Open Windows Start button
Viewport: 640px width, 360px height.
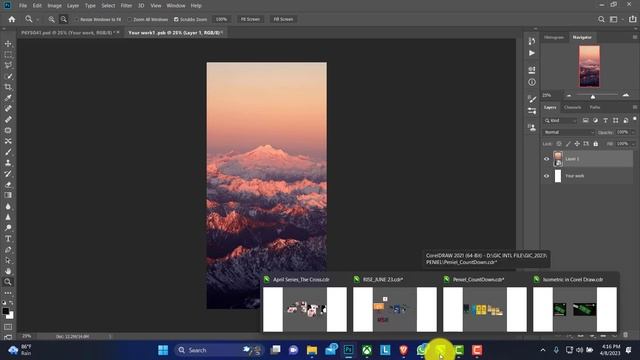[x=163, y=350]
